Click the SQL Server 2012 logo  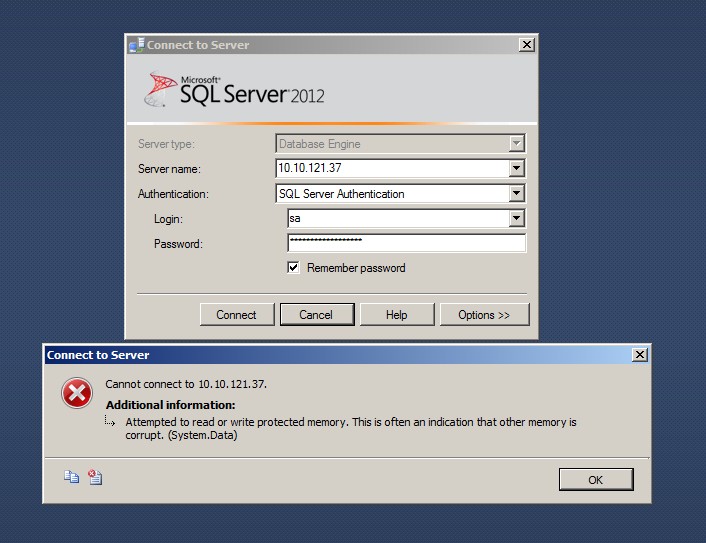pyautogui.click(x=235, y=90)
